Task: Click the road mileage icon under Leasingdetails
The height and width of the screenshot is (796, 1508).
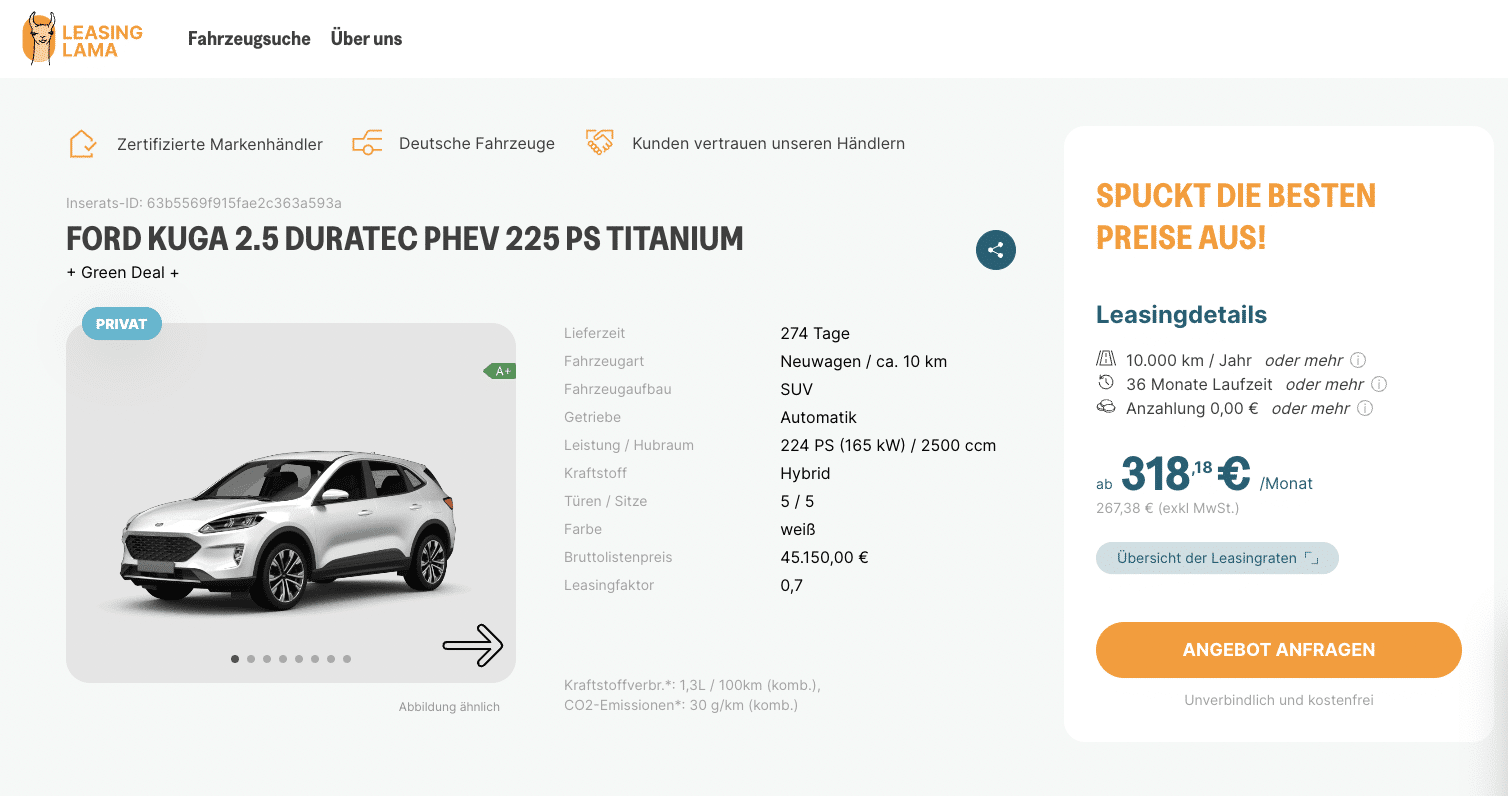Action: tap(1106, 359)
